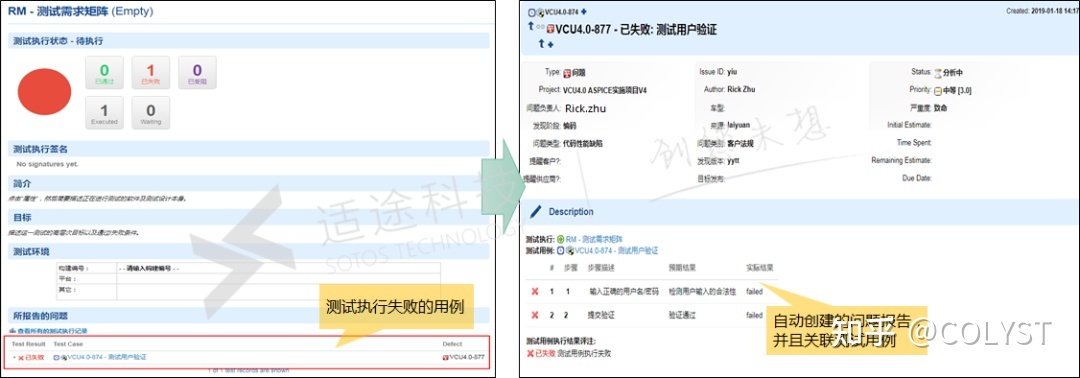This screenshot has width=1080, height=378.
Task: Click the red pie chart in test status
Action: pyautogui.click(x=44, y=92)
